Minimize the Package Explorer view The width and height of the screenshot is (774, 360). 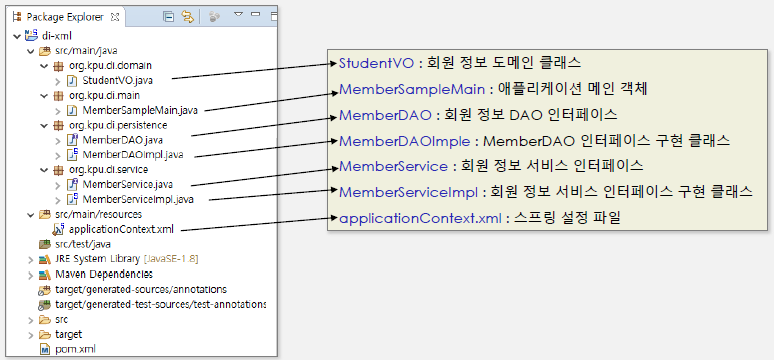[255, 15]
